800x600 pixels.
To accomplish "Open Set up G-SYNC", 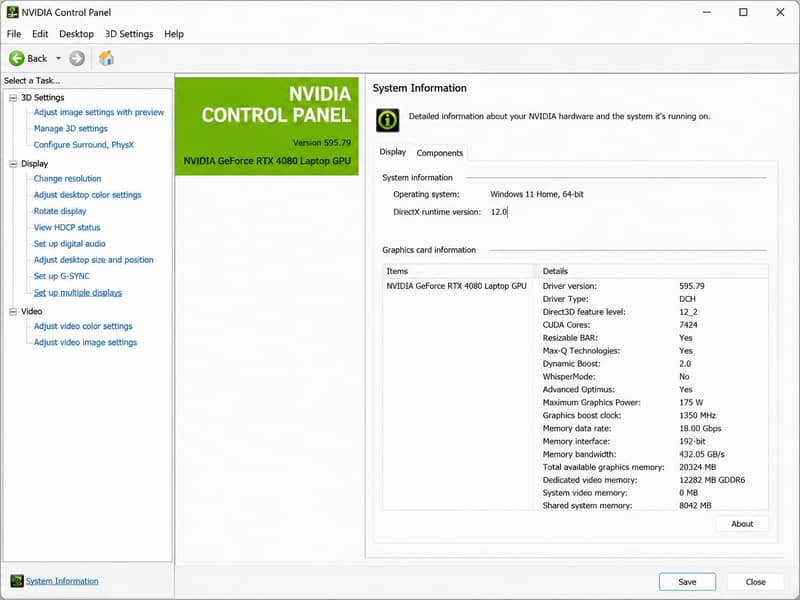I will tap(62, 276).
